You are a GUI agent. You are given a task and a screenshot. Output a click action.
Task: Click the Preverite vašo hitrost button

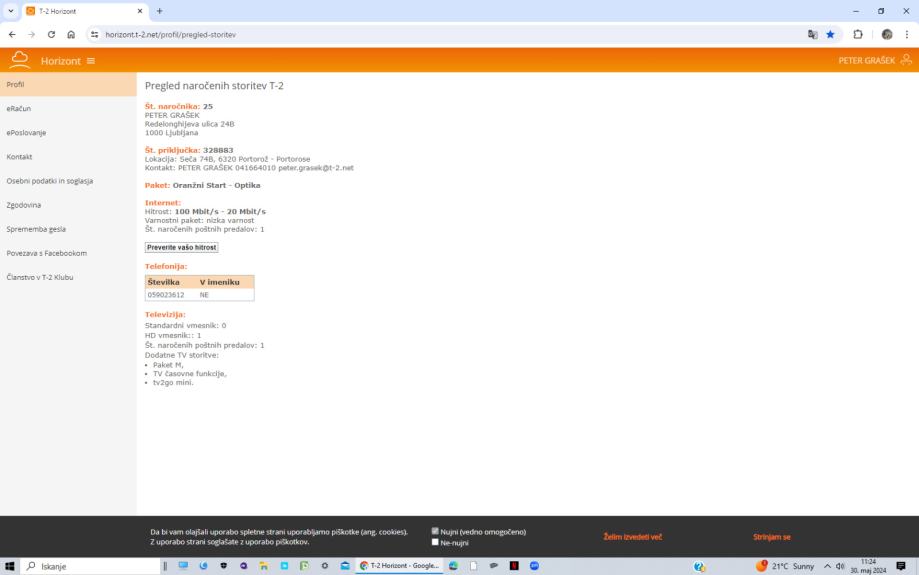point(181,247)
